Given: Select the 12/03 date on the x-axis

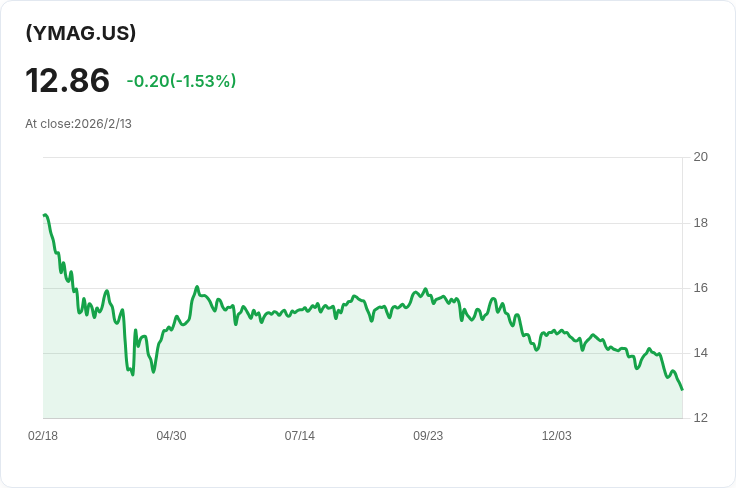Looking at the screenshot, I should [557, 436].
